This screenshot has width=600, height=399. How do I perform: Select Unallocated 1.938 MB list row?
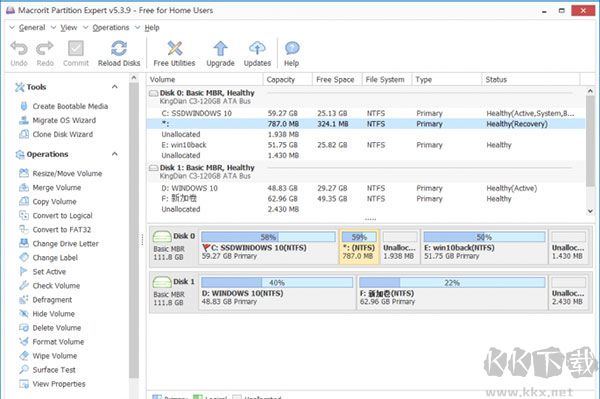click(366, 134)
